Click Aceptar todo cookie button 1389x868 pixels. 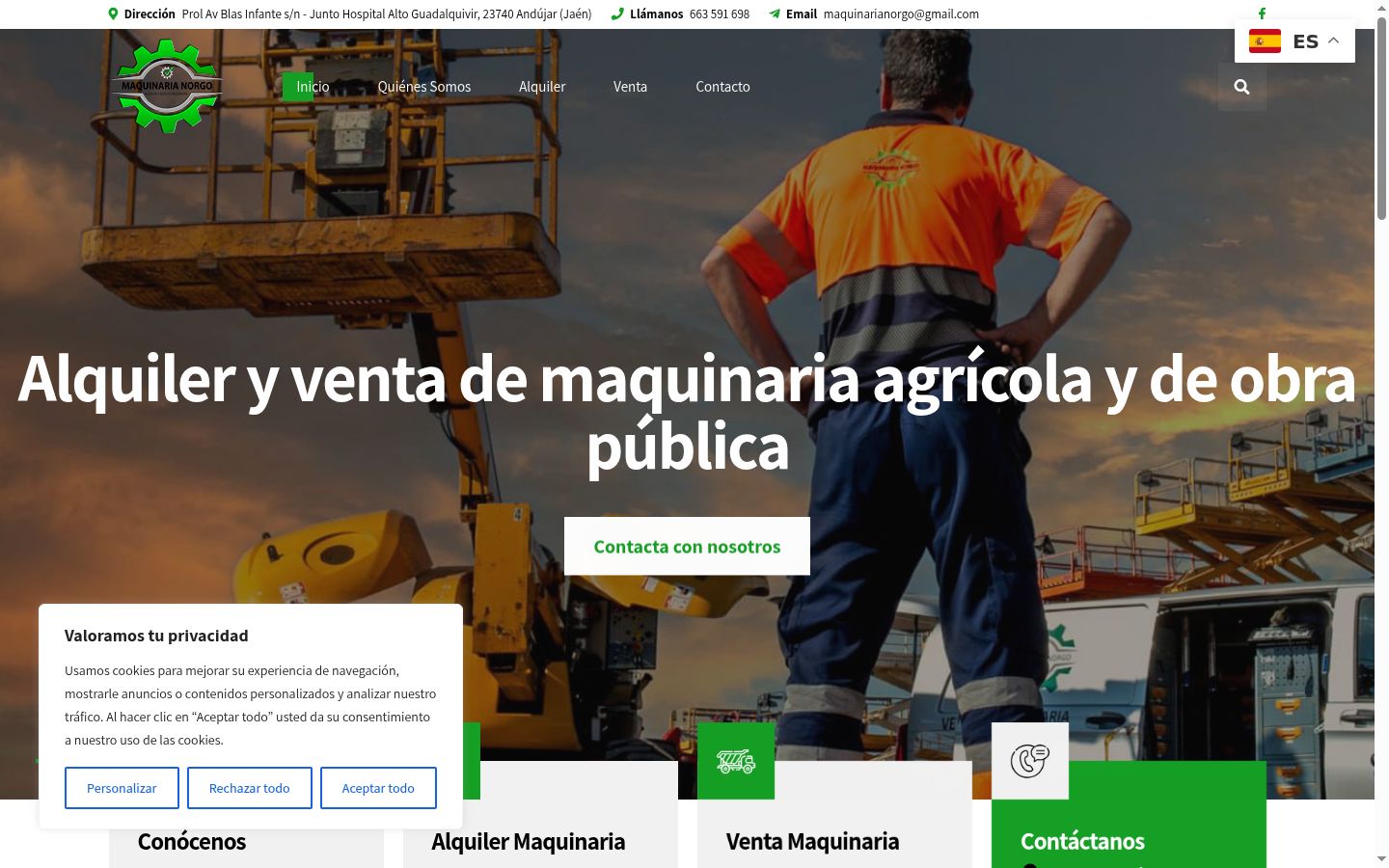click(378, 788)
